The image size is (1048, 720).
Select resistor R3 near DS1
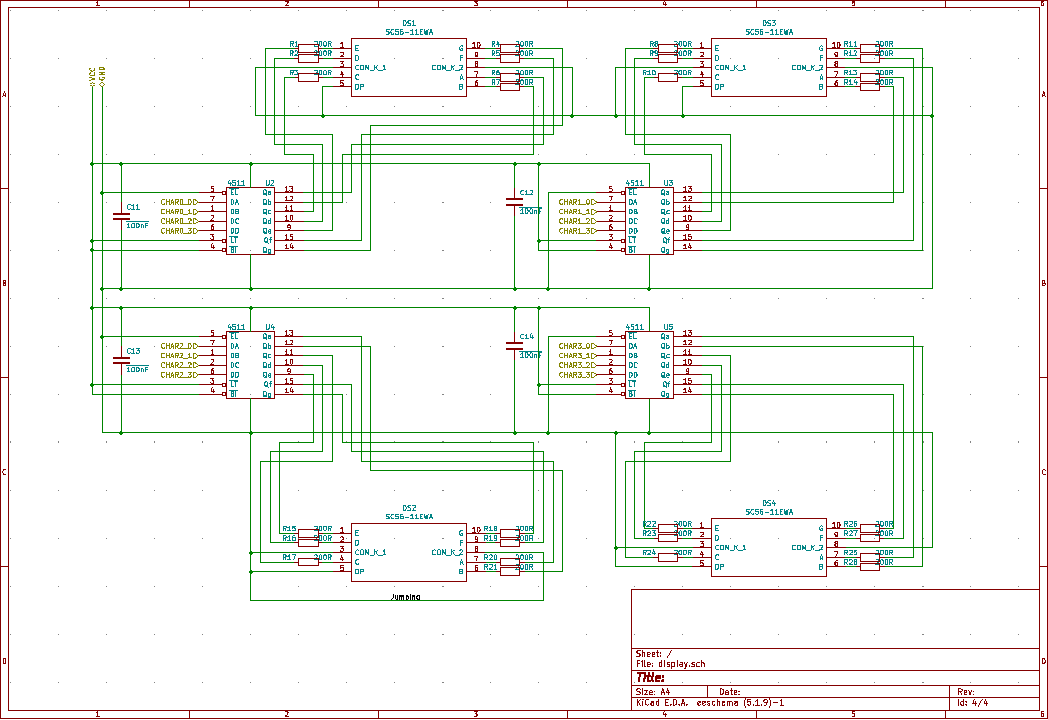pyautogui.click(x=308, y=76)
